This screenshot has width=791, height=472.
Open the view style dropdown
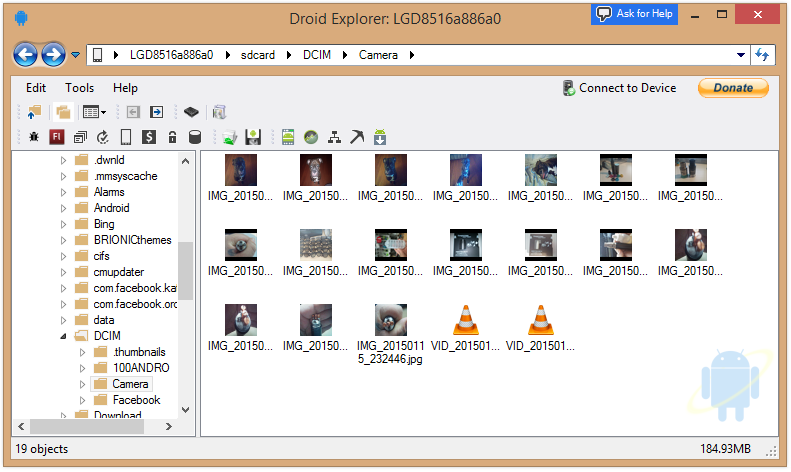coord(94,112)
